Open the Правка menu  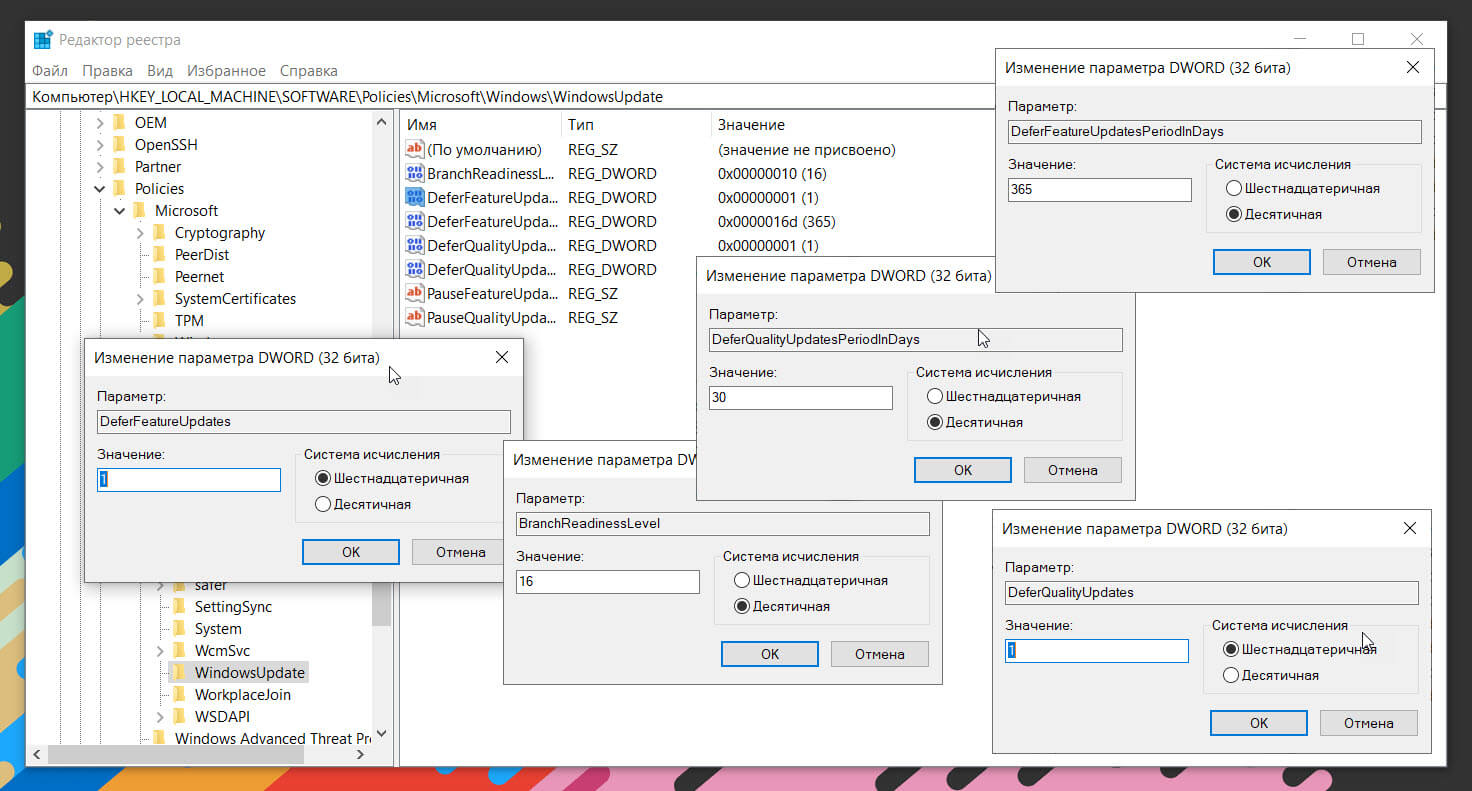point(108,71)
